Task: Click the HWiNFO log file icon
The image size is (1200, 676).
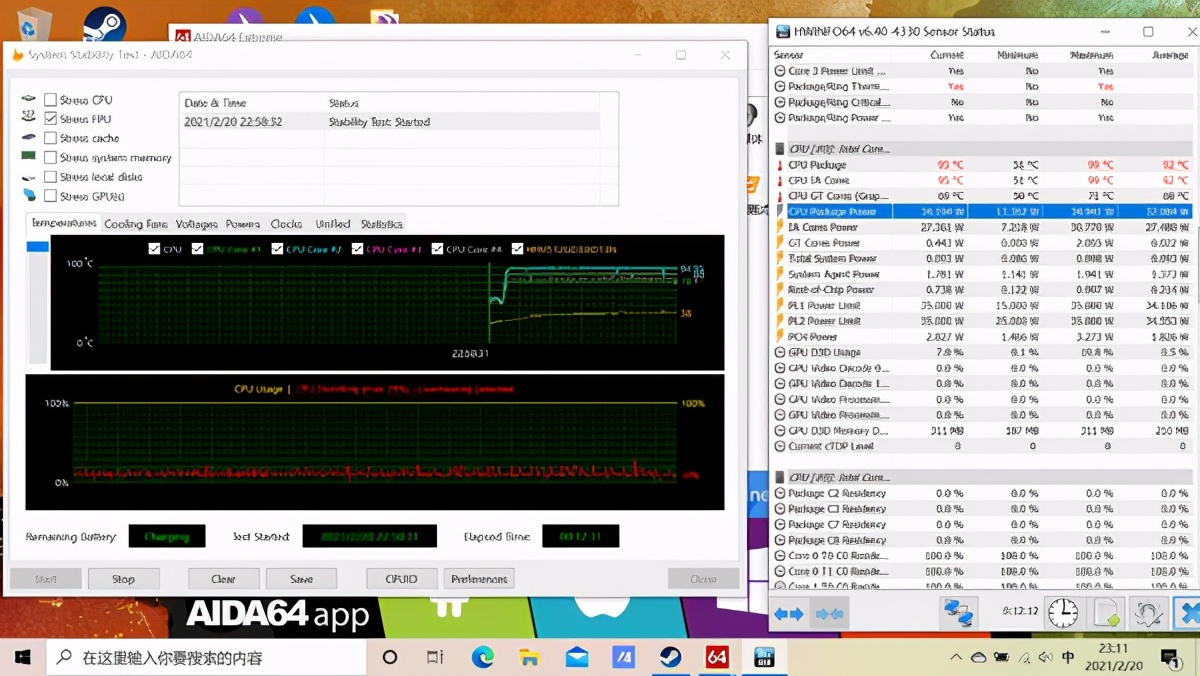Action: pyautogui.click(x=1105, y=612)
